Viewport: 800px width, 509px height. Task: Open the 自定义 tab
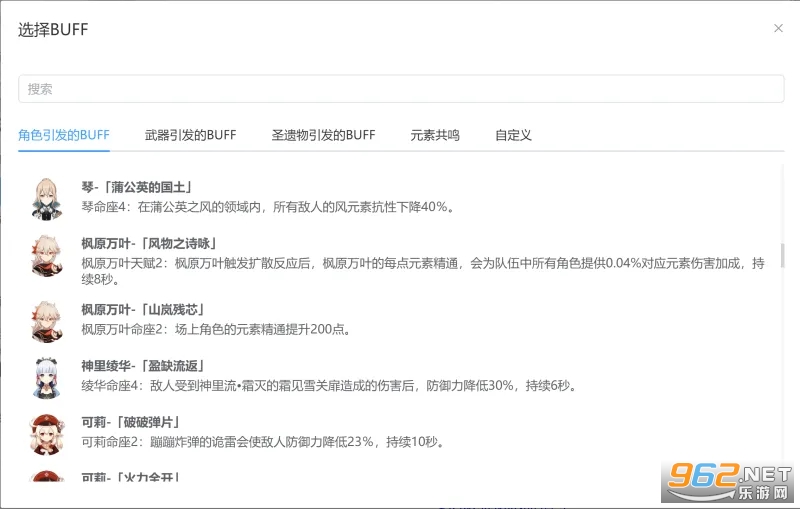coord(513,135)
